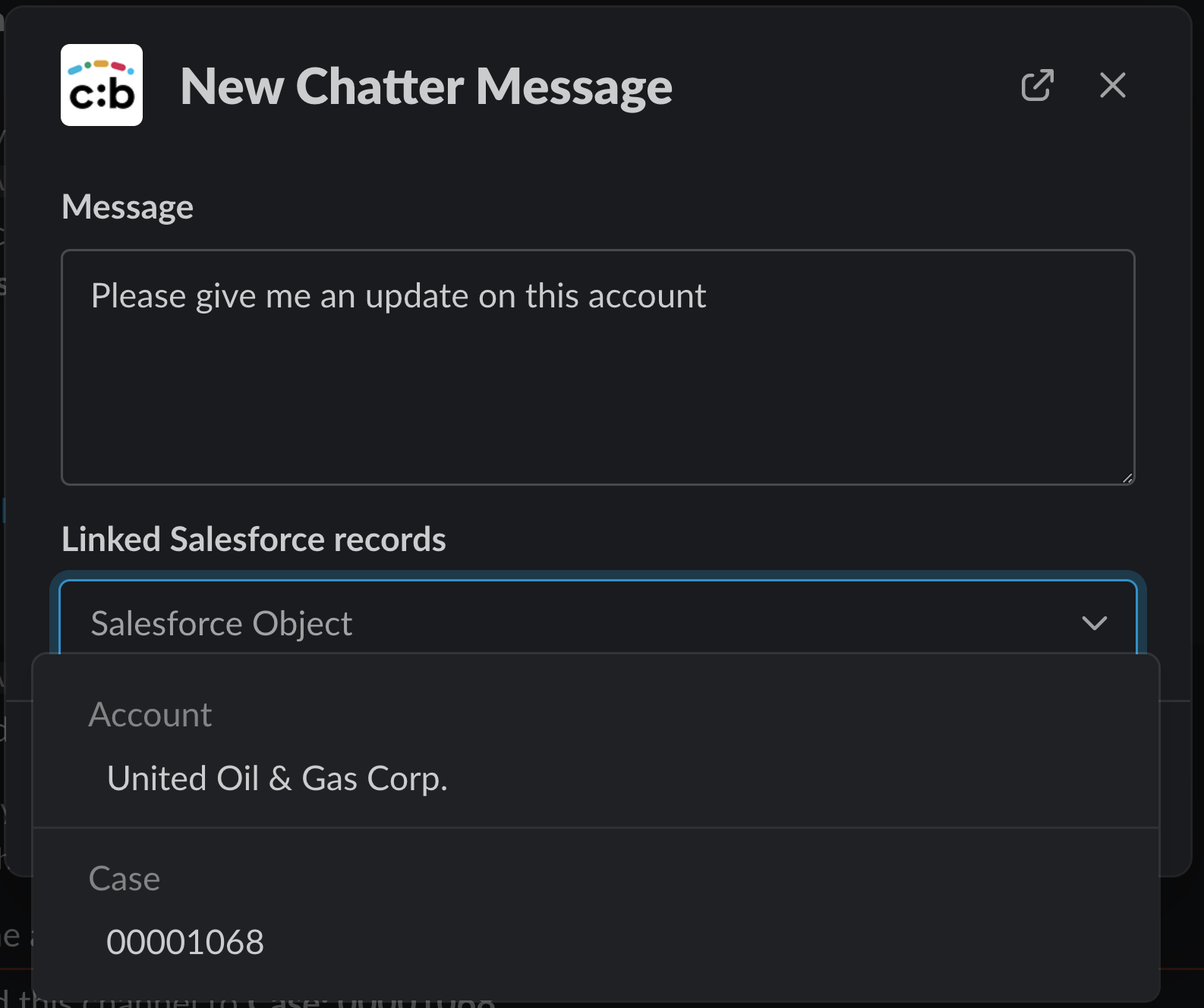Click the Case group header
The image size is (1204, 1008).
(x=124, y=879)
